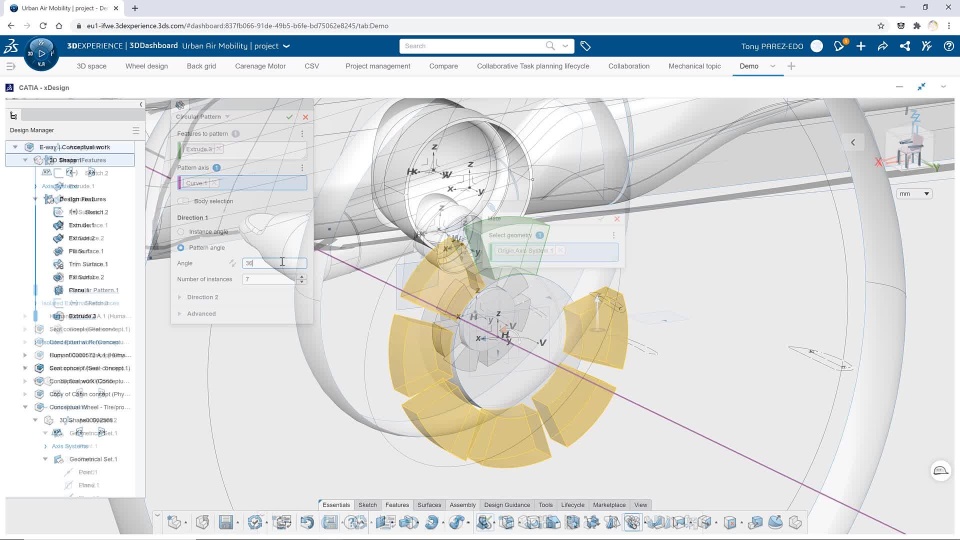
Task: Switch to the Surfaces toolbar tab
Action: 429,505
